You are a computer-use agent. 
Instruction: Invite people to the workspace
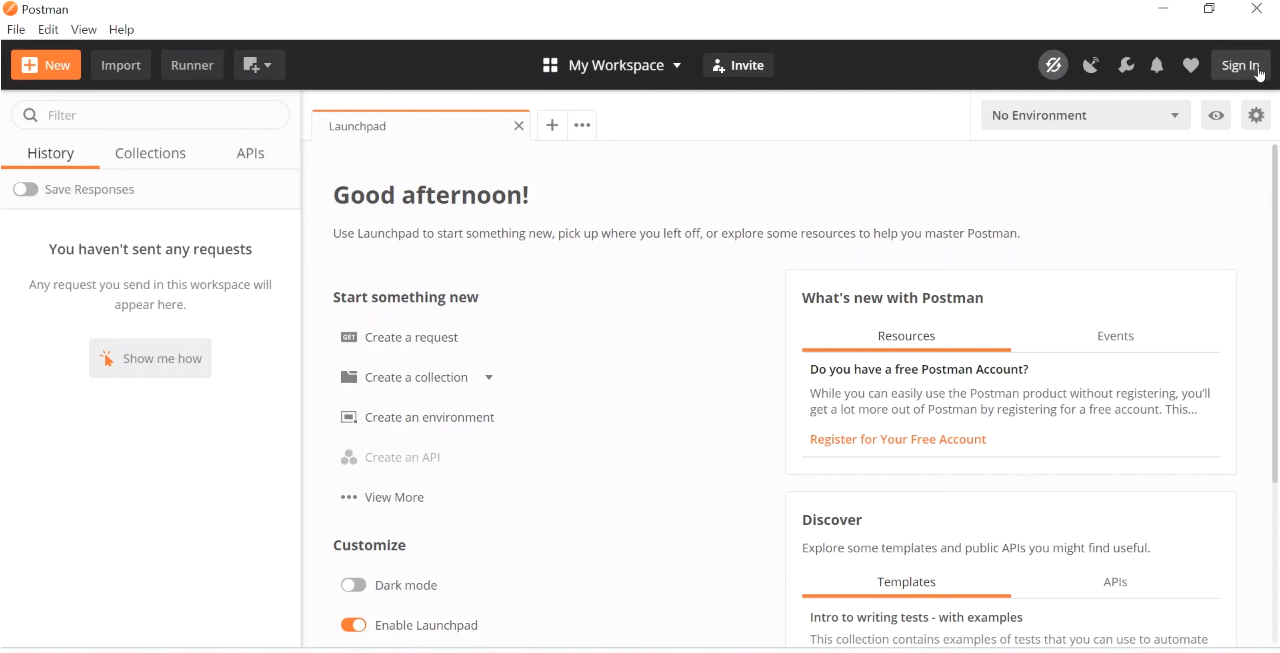click(x=738, y=65)
